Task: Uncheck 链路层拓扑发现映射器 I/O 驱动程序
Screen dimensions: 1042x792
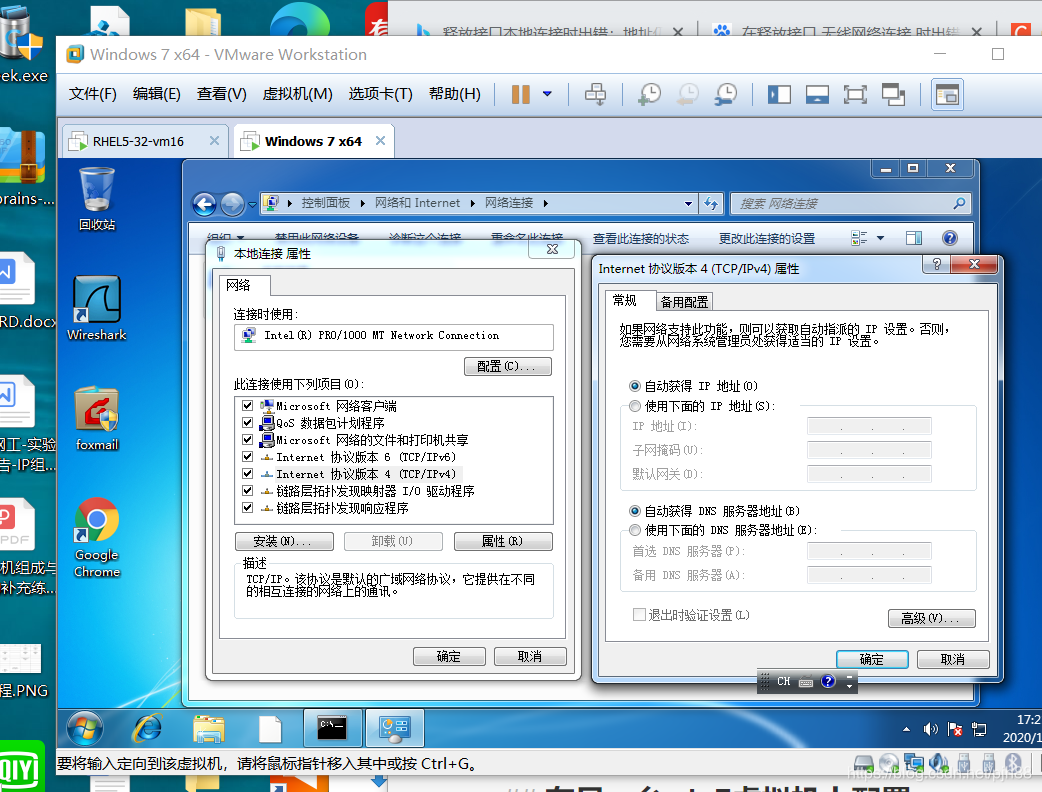Action: [x=248, y=490]
